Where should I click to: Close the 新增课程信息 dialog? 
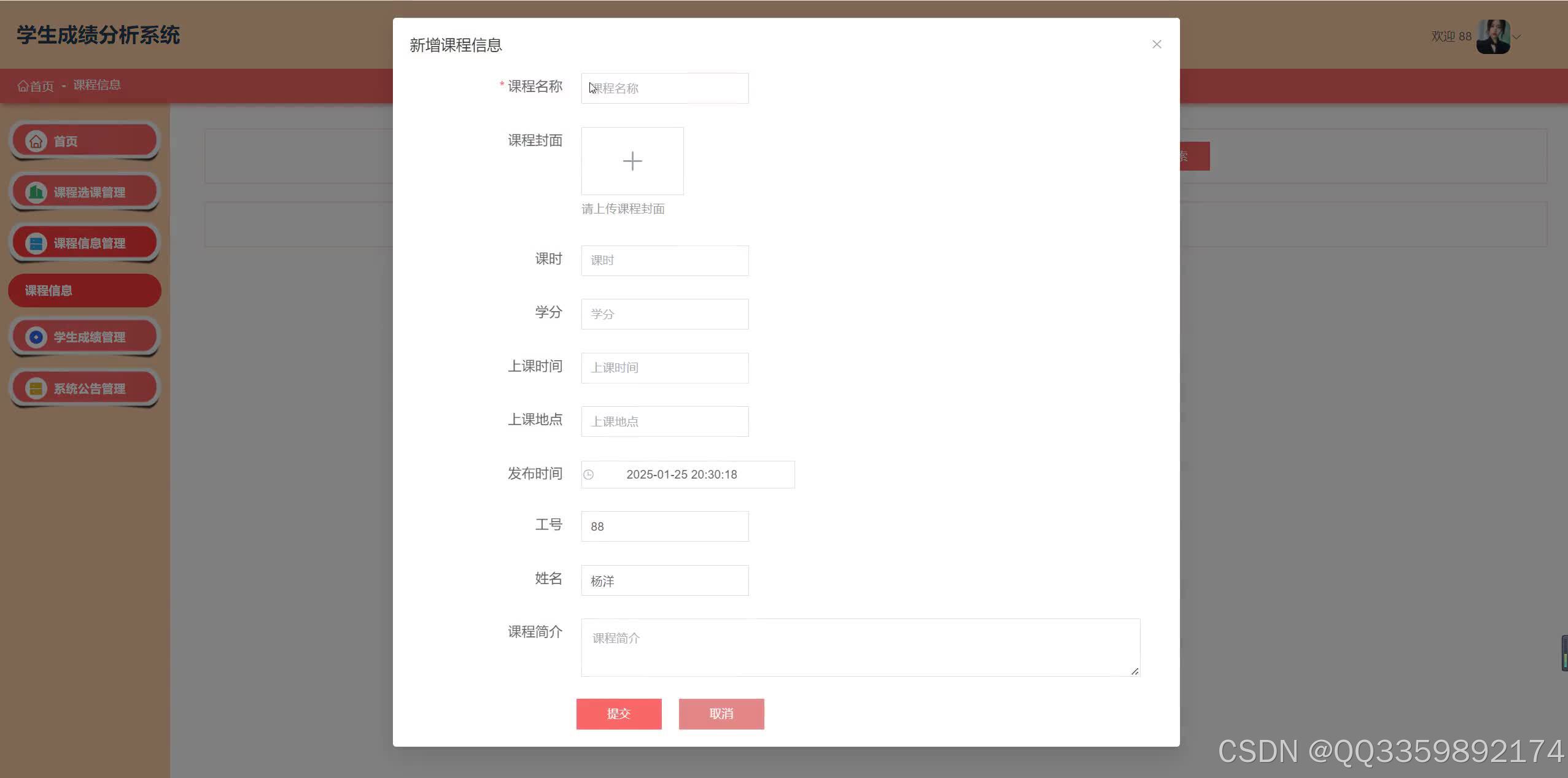coord(1155,44)
